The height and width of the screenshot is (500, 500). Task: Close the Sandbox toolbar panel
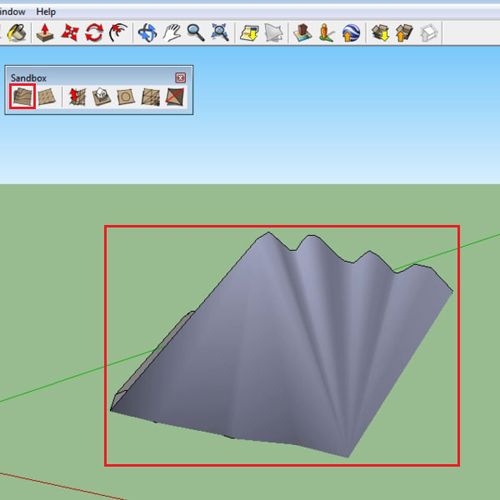click(180, 78)
